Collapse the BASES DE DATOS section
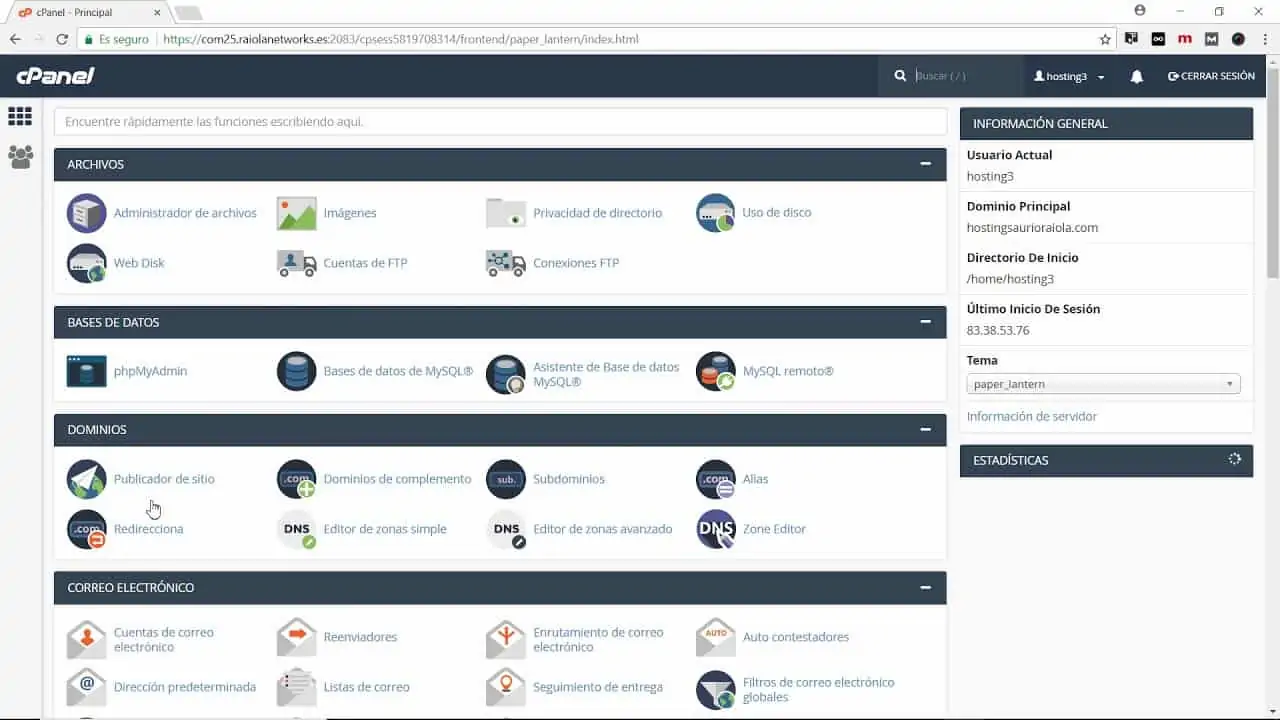Viewport: 1280px width, 720px height. pos(926,322)
